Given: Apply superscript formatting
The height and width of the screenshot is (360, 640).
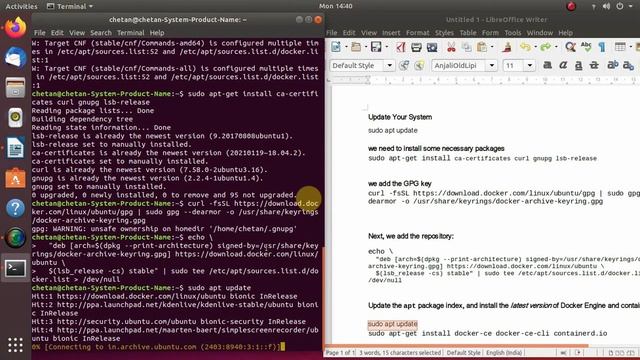Looking at the screenshot, I should pos(613,65).
